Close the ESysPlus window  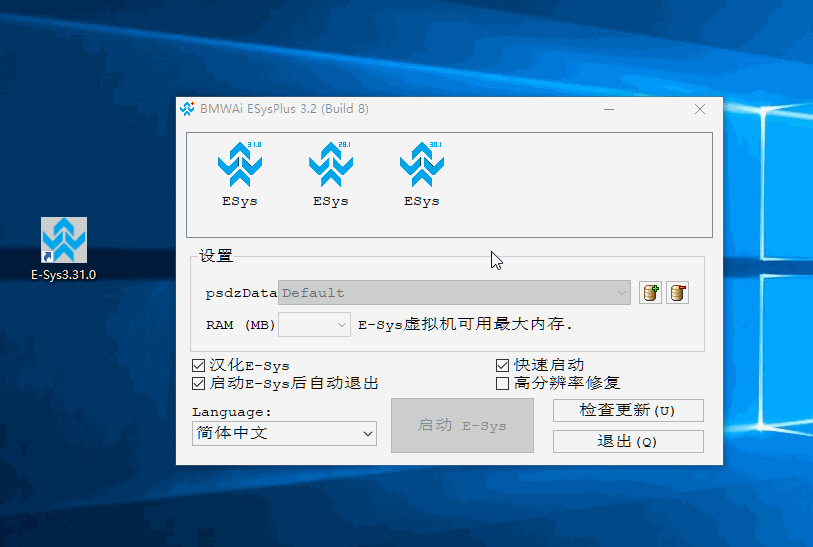[x=700, y=109]
